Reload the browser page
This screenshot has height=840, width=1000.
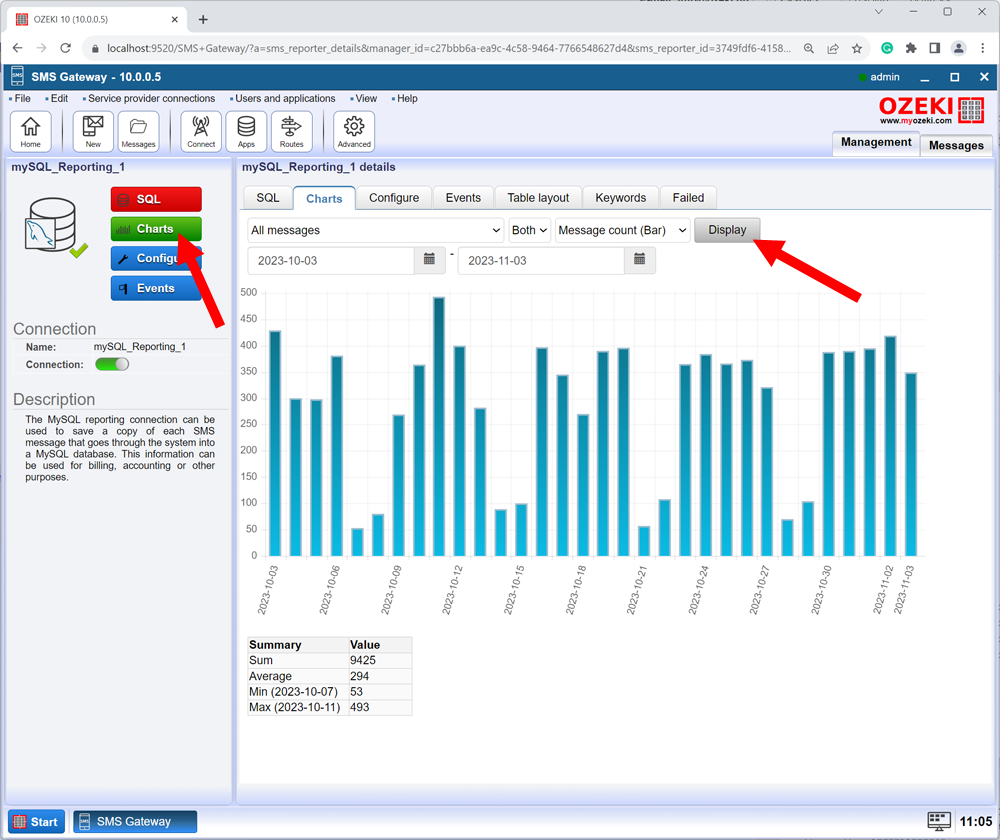(65, 48)
